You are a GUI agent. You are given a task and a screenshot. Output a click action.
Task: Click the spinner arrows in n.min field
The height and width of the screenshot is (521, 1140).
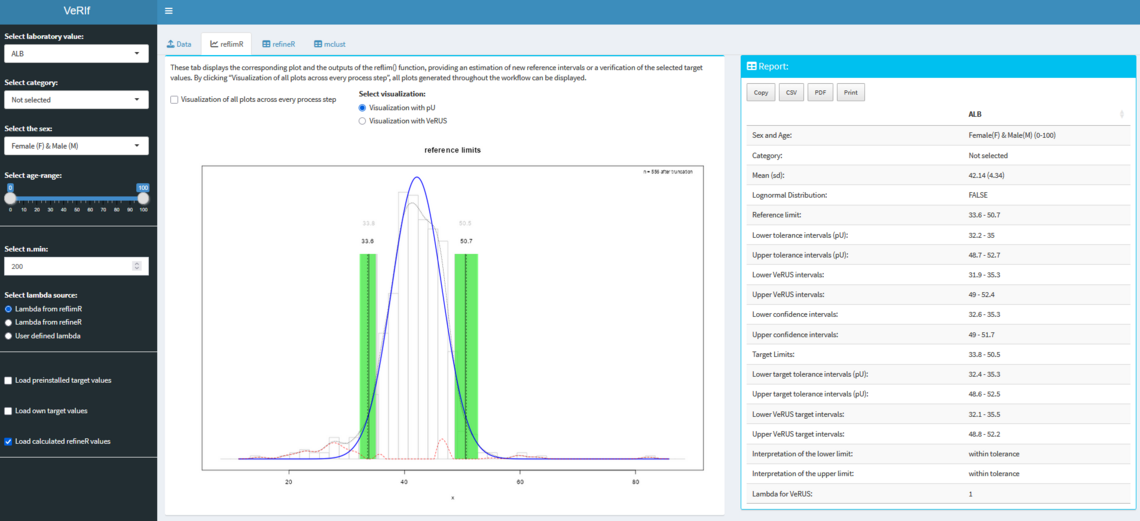click(x=137, y=266)
